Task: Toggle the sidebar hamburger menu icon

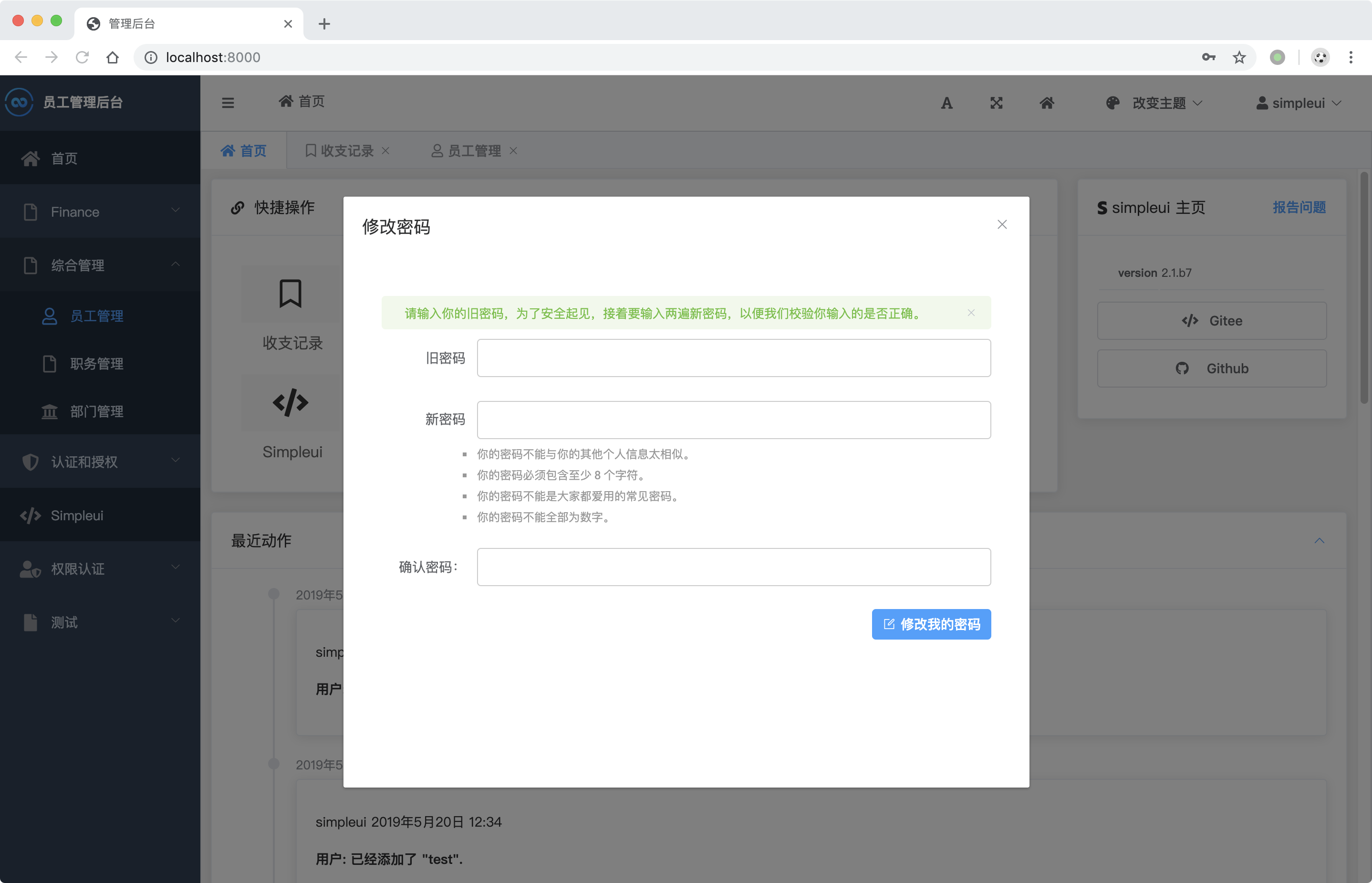Action: (228, 103)
